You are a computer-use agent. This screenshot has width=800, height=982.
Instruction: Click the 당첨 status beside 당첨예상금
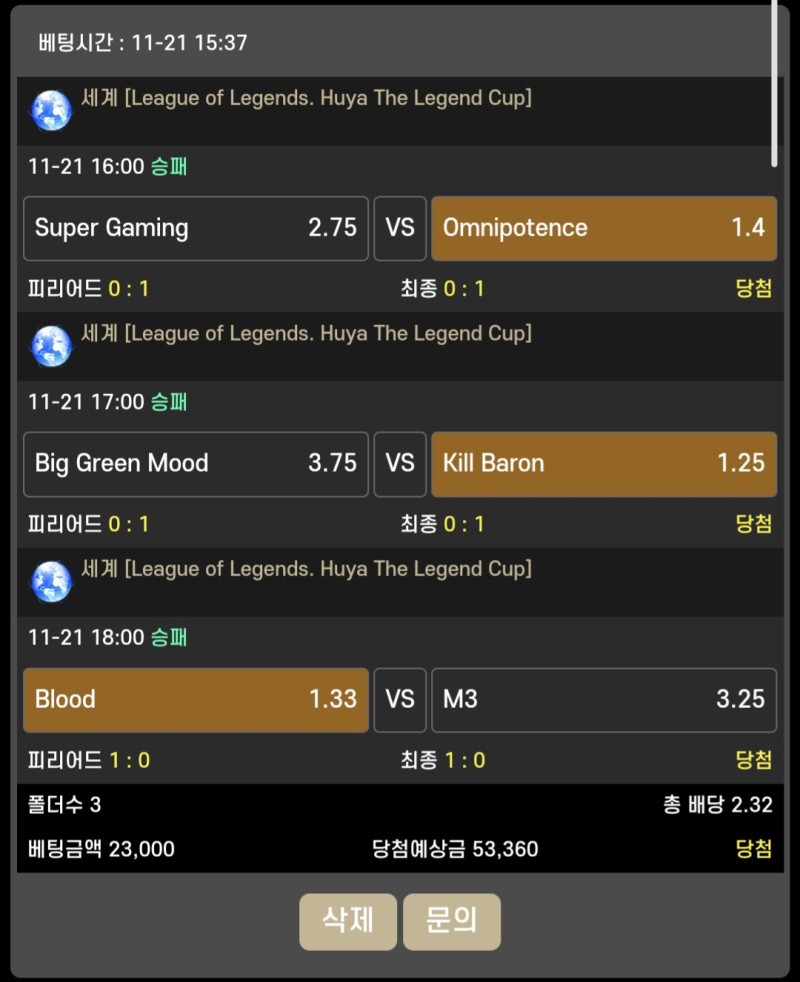click(753, 849)
